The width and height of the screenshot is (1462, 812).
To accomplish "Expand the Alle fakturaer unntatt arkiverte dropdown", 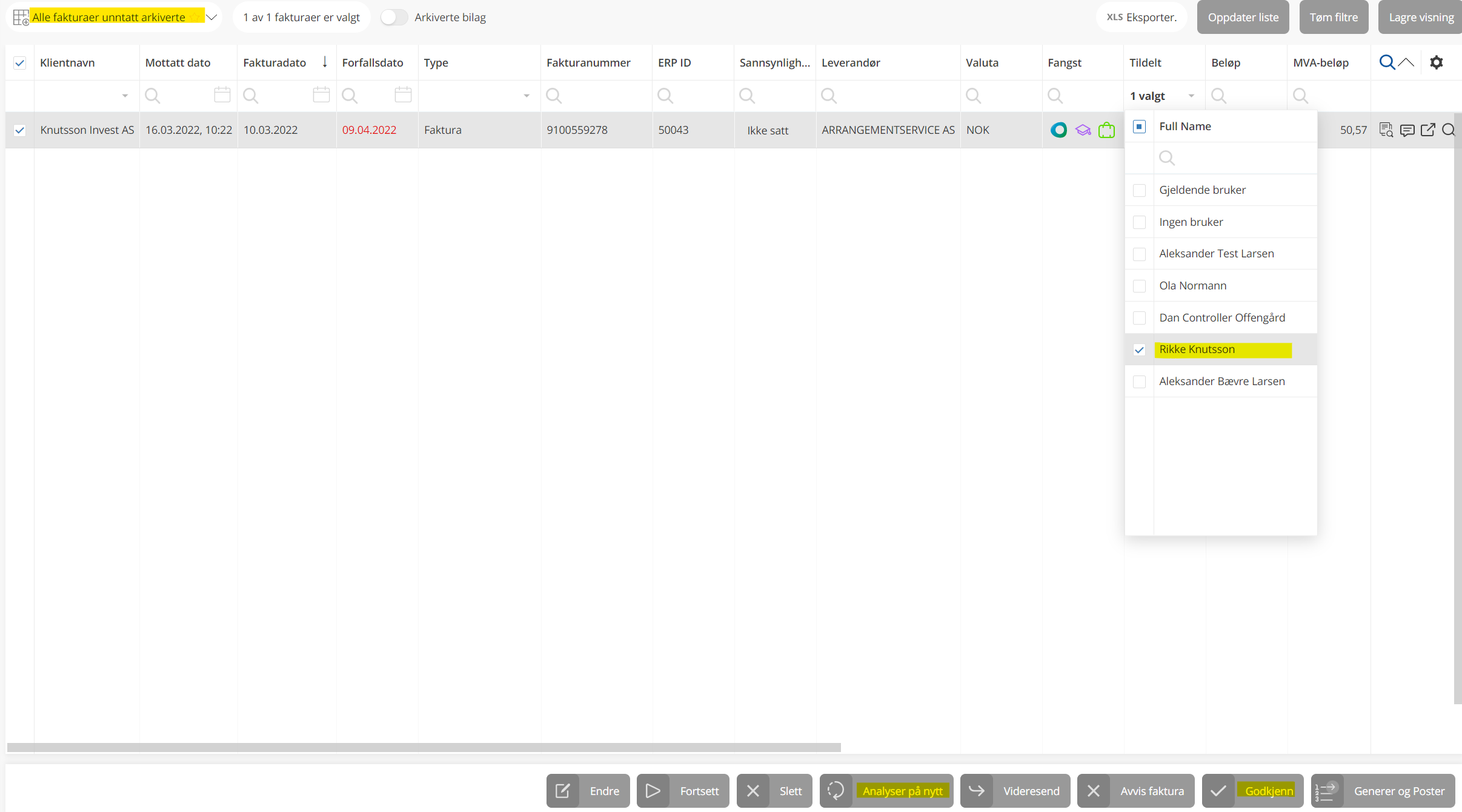I will [211, 18].
